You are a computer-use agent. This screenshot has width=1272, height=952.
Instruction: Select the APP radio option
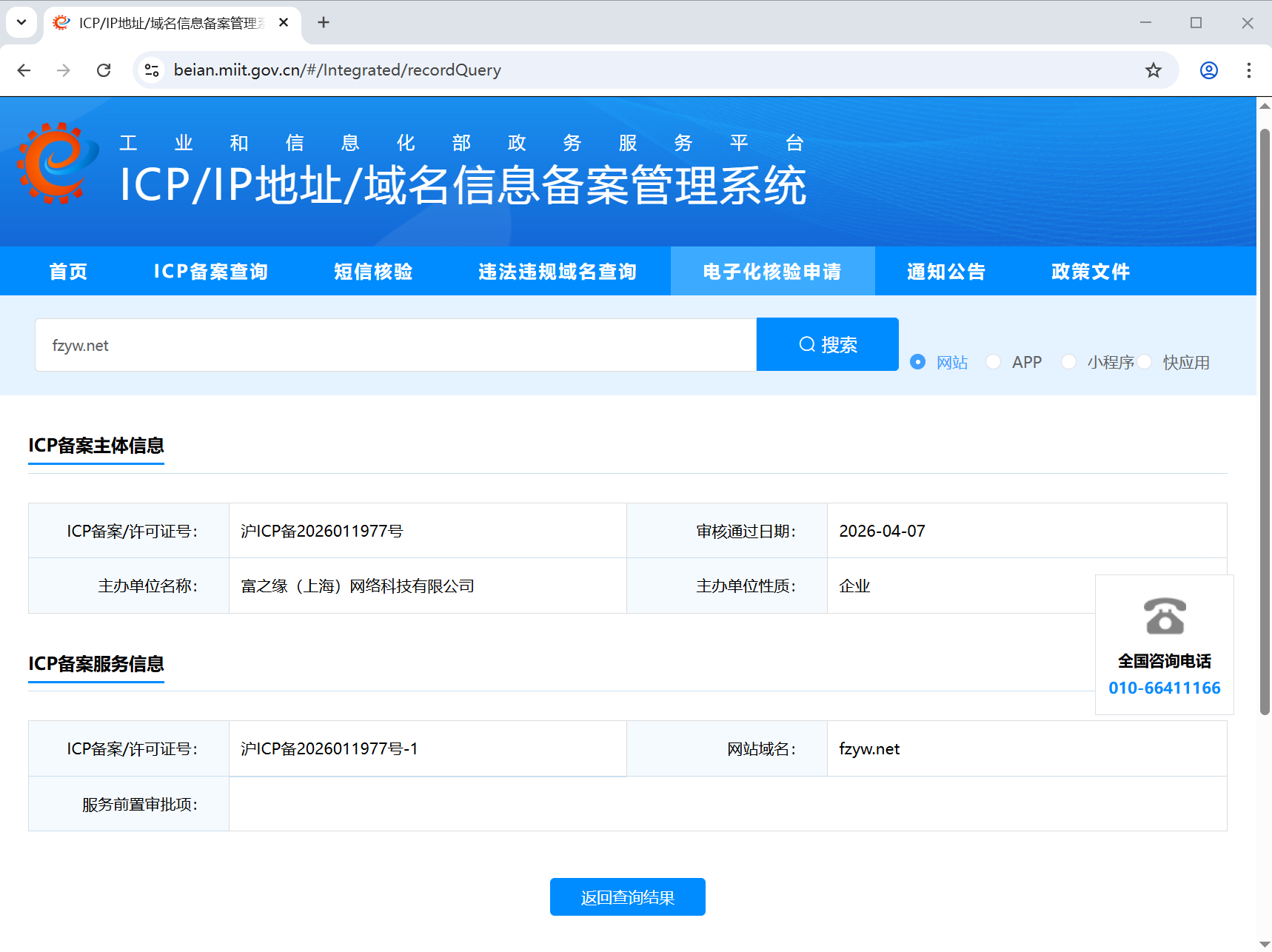pos(994,362)
